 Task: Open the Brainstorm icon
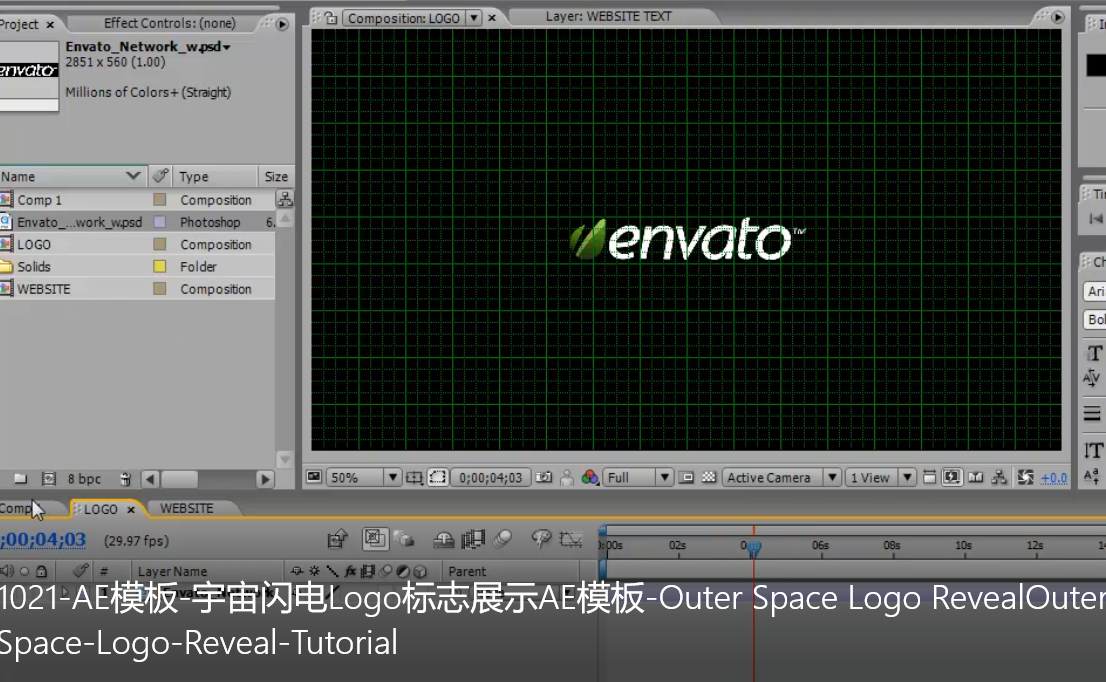pyautogui.click(x=541, y=540)
